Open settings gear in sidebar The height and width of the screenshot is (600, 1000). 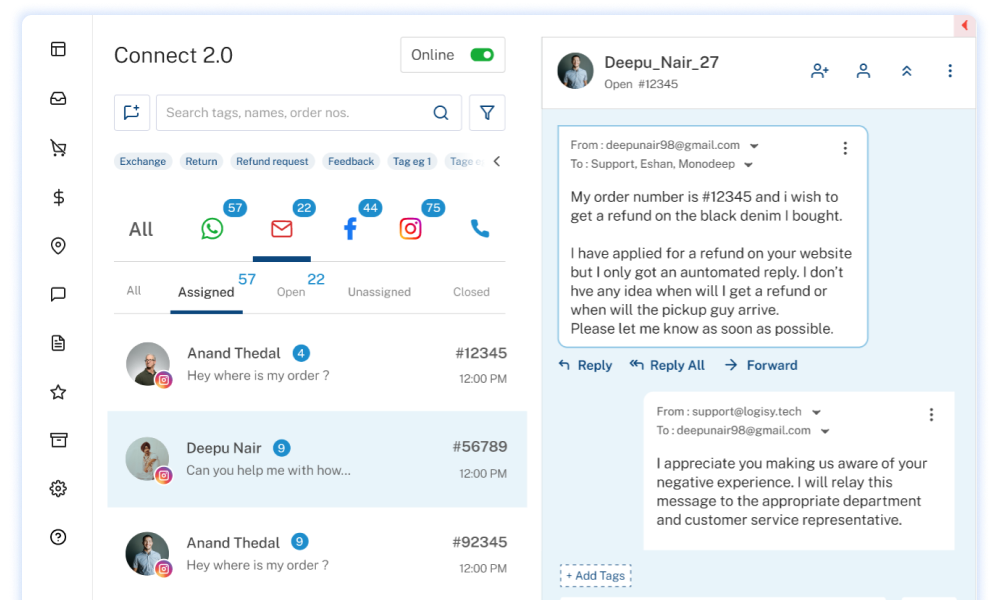(58, 489)
